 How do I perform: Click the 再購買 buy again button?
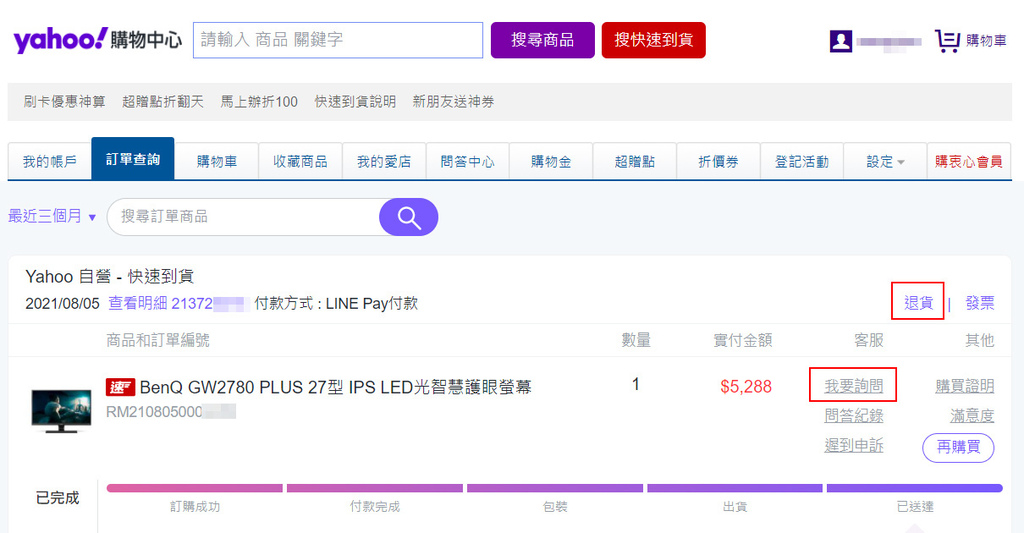958,447
